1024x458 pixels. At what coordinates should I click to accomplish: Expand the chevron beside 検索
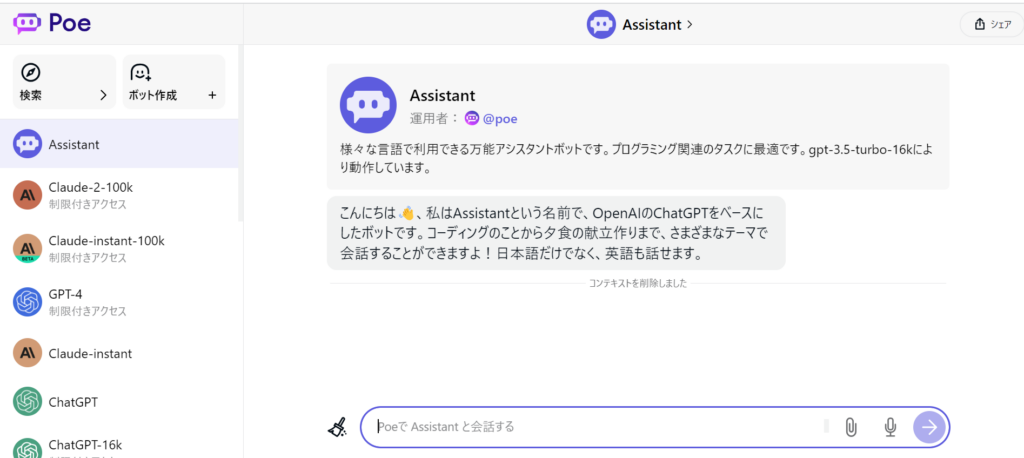[103, 95]
